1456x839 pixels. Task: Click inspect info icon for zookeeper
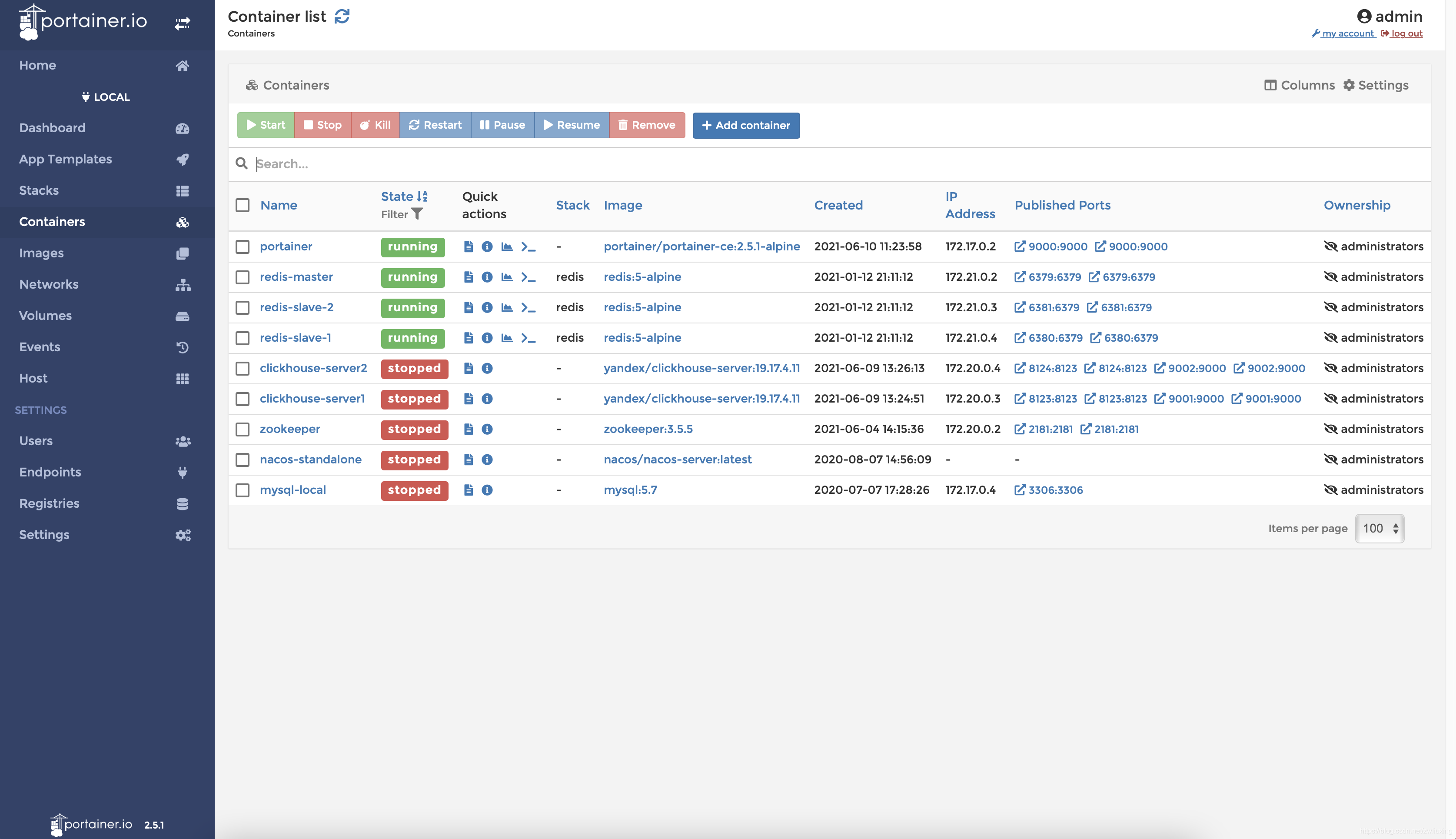pyautogui.click(x=487, y=429)
